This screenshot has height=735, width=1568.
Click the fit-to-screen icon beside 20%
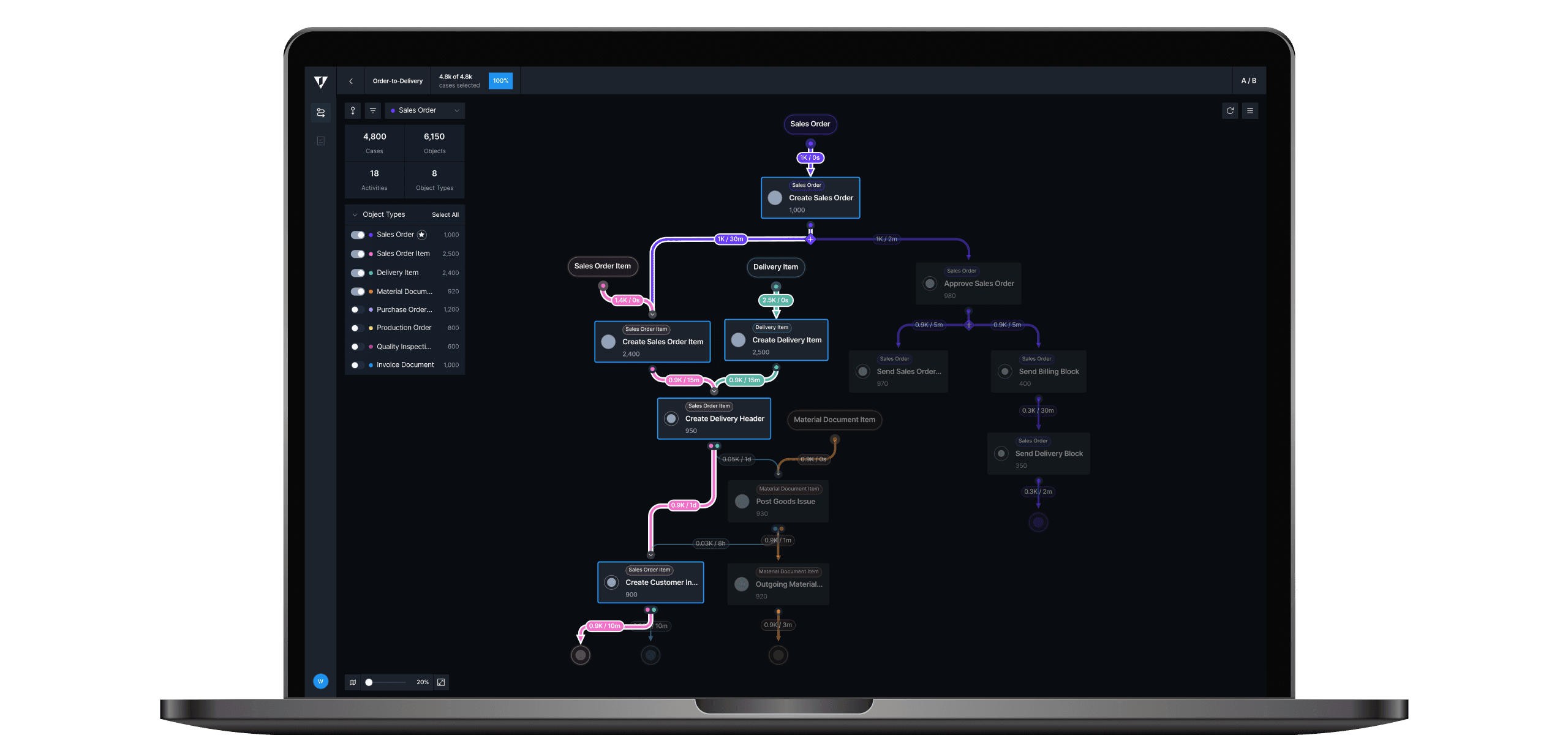tap(441, 682)
